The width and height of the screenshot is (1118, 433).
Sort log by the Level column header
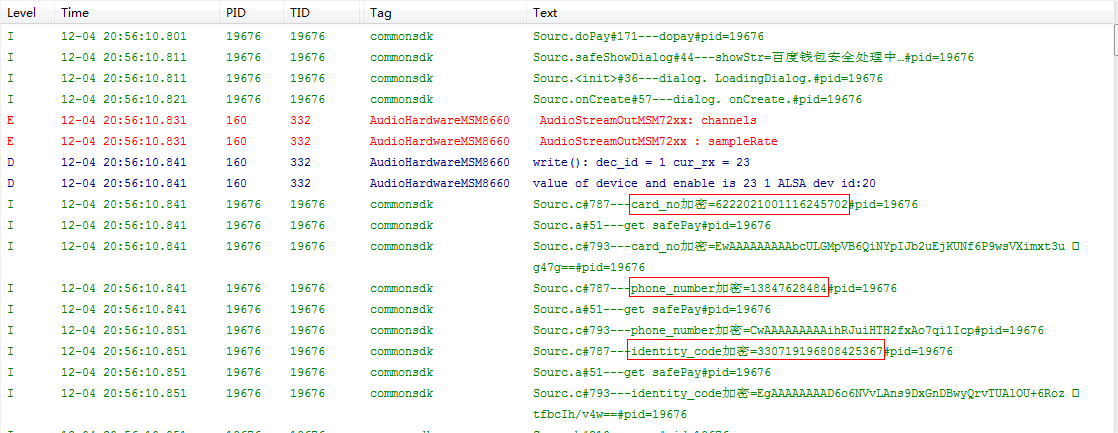27,12
